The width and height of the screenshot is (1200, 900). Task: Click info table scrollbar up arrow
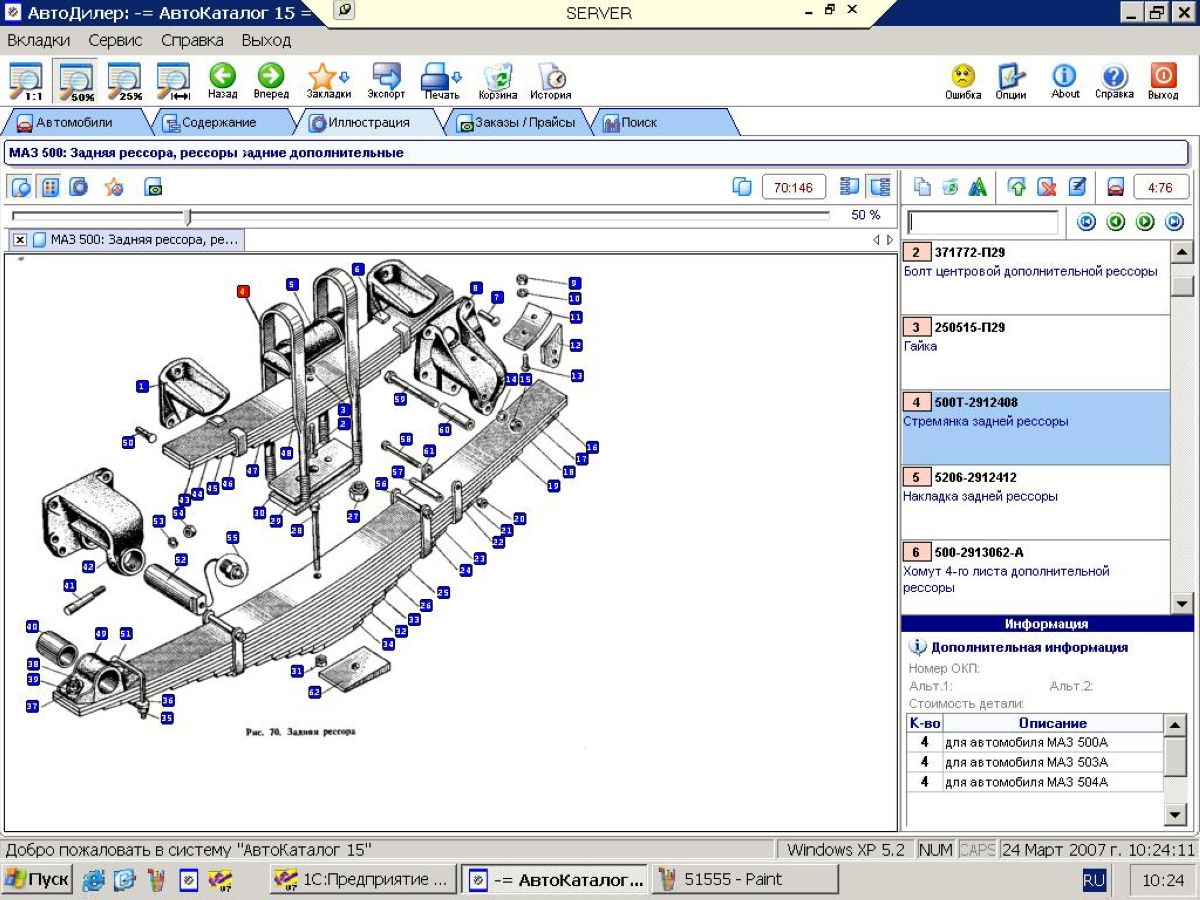coord(1175,724)
